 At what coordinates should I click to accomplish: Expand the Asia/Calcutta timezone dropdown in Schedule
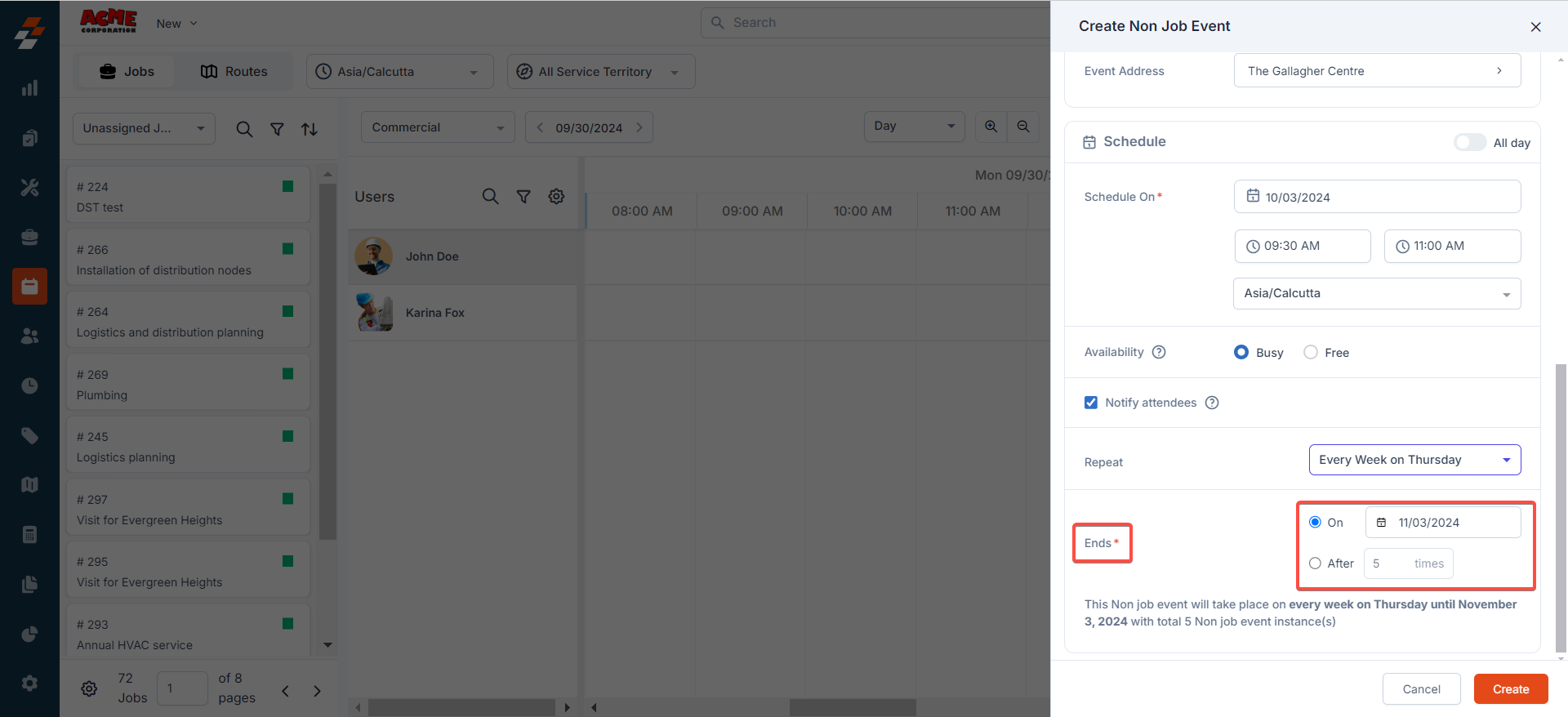pos(1376,293)
